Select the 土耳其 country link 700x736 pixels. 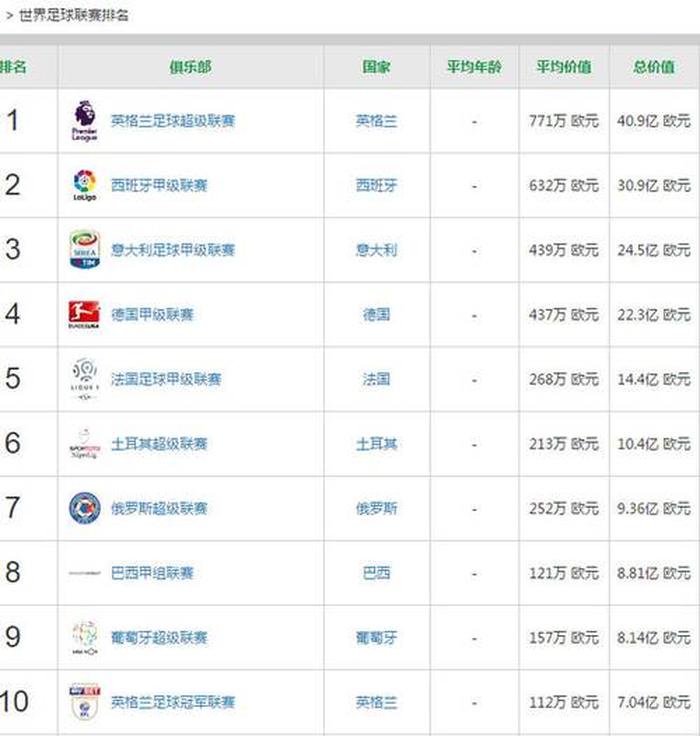[x=376, y=443]
